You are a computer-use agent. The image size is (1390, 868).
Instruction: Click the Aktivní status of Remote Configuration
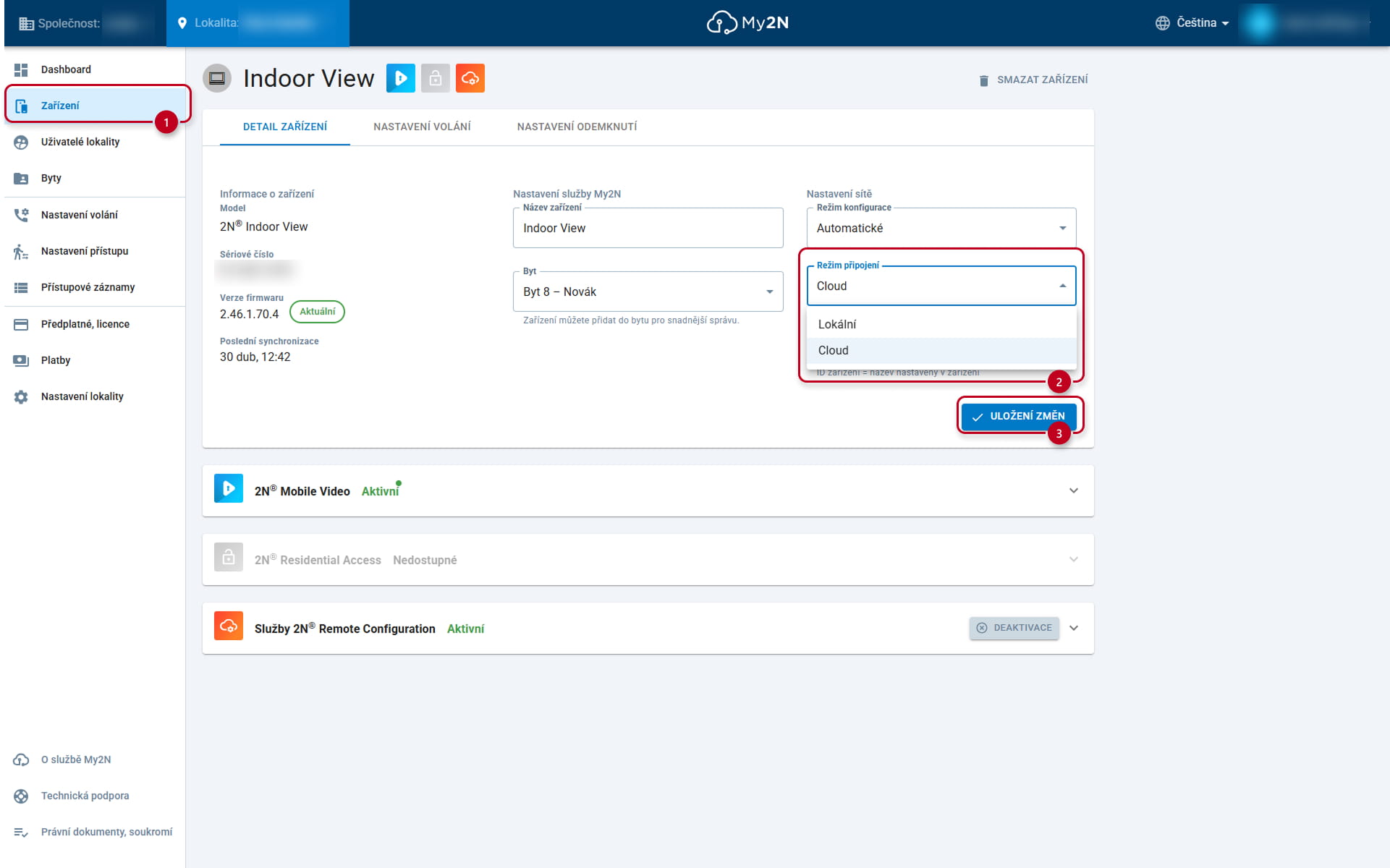(x=465, y=629)
